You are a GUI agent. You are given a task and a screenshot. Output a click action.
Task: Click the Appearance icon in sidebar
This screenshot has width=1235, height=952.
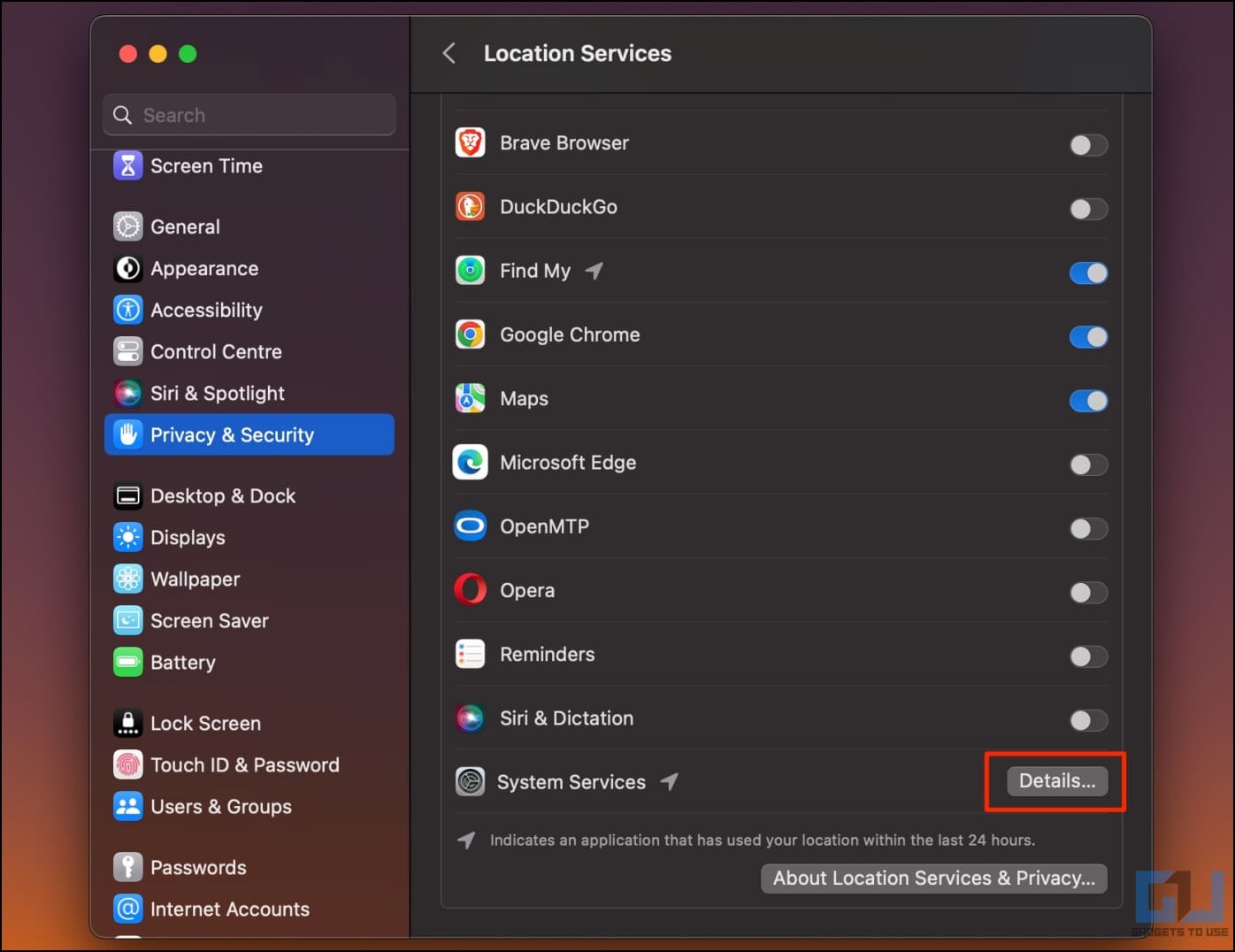coord(128,268)
